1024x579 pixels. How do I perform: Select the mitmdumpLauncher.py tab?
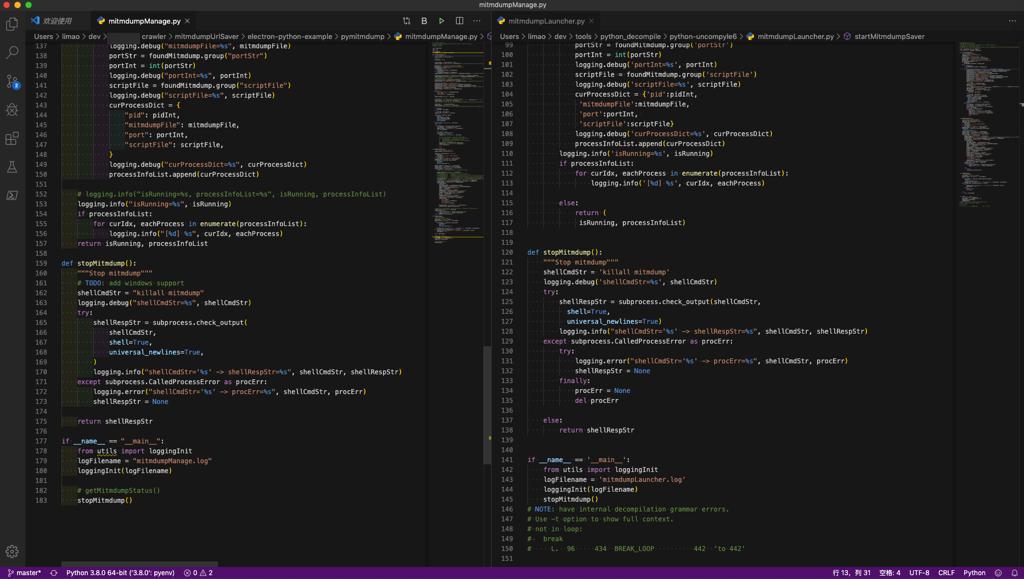[545, 21]
